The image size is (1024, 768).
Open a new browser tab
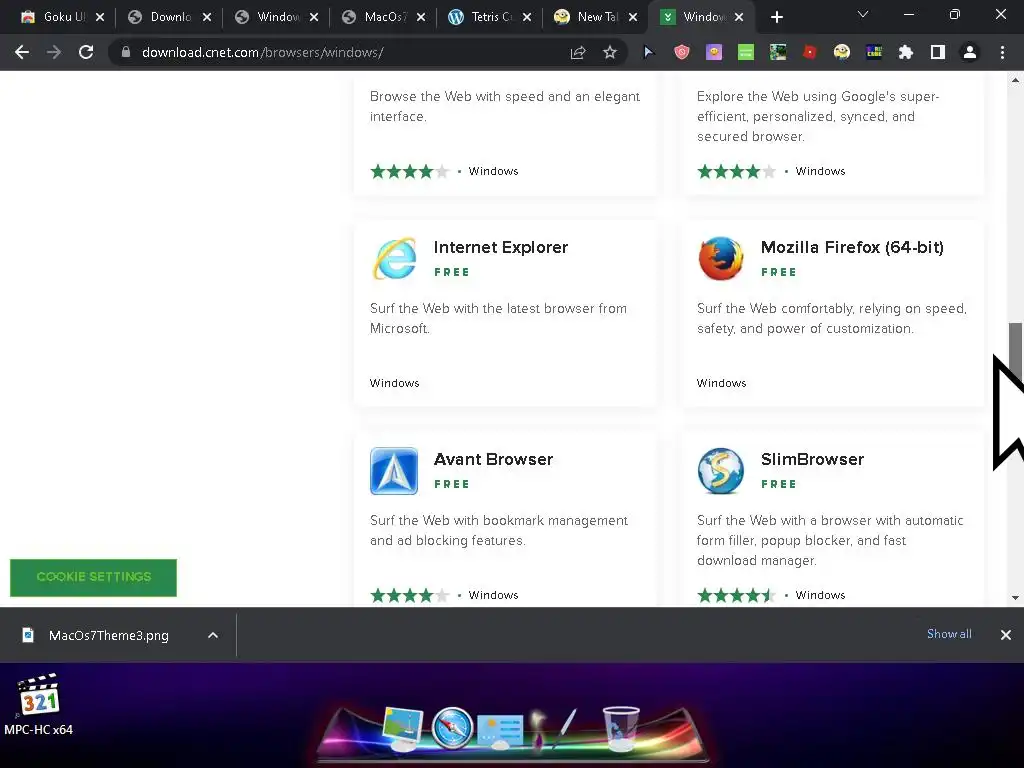pyautogui.click(x=776, y=18)
